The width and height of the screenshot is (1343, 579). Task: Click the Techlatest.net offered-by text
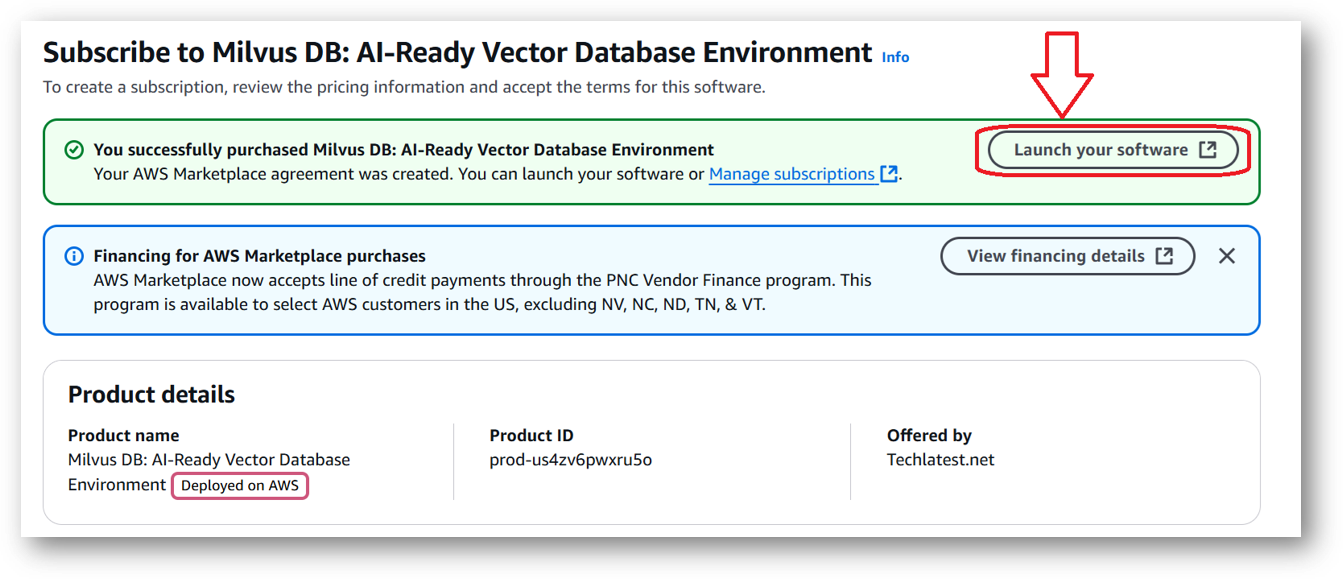938,460
